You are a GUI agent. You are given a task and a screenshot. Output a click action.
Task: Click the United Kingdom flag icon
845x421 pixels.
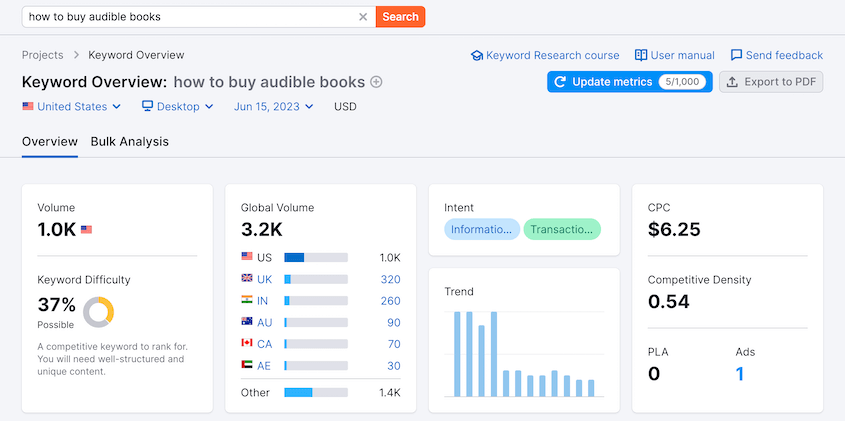click(x=247, y=278)
